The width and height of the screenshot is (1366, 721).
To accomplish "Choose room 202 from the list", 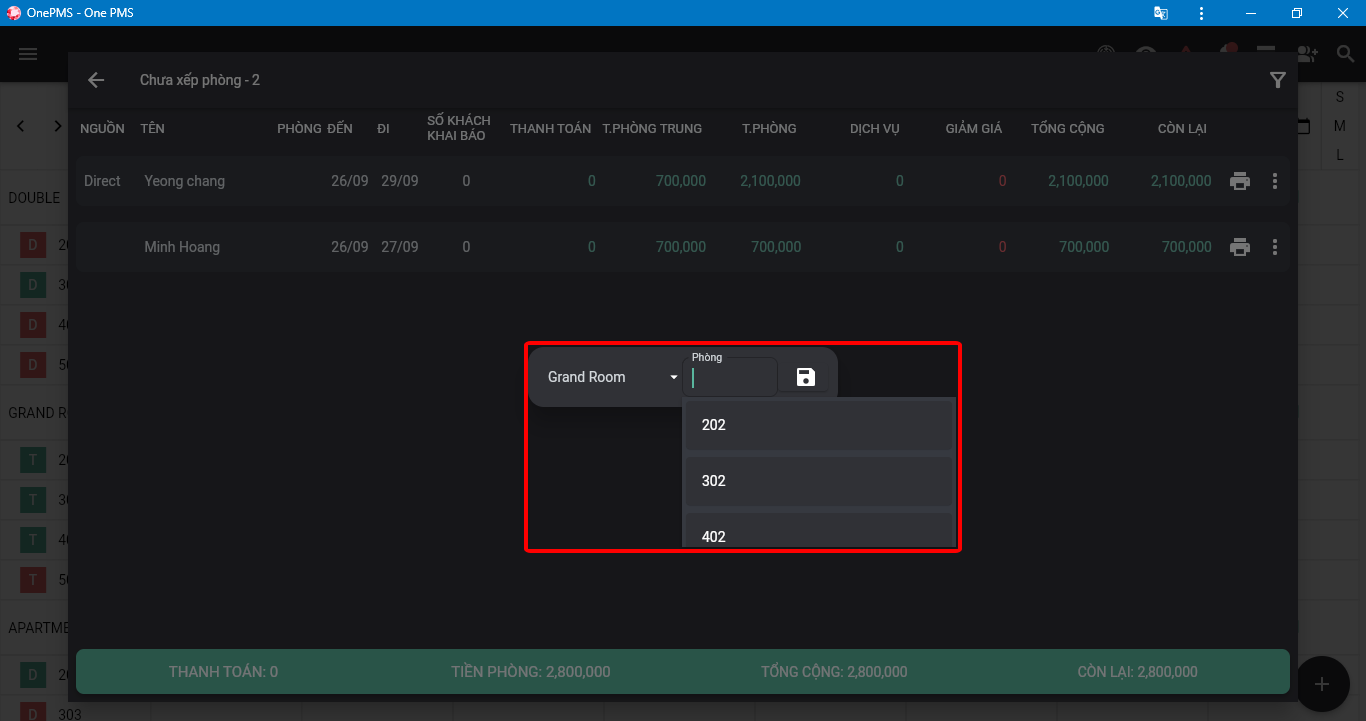I will (x=819, y=425).
